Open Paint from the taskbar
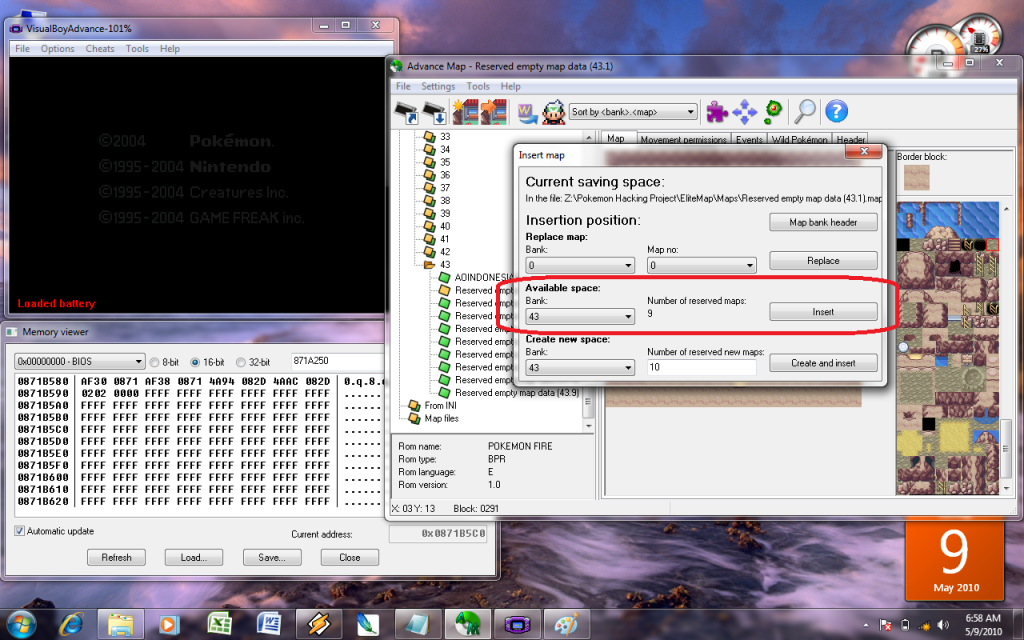Viewport: 1024px width, 640px height. (566, 624)
